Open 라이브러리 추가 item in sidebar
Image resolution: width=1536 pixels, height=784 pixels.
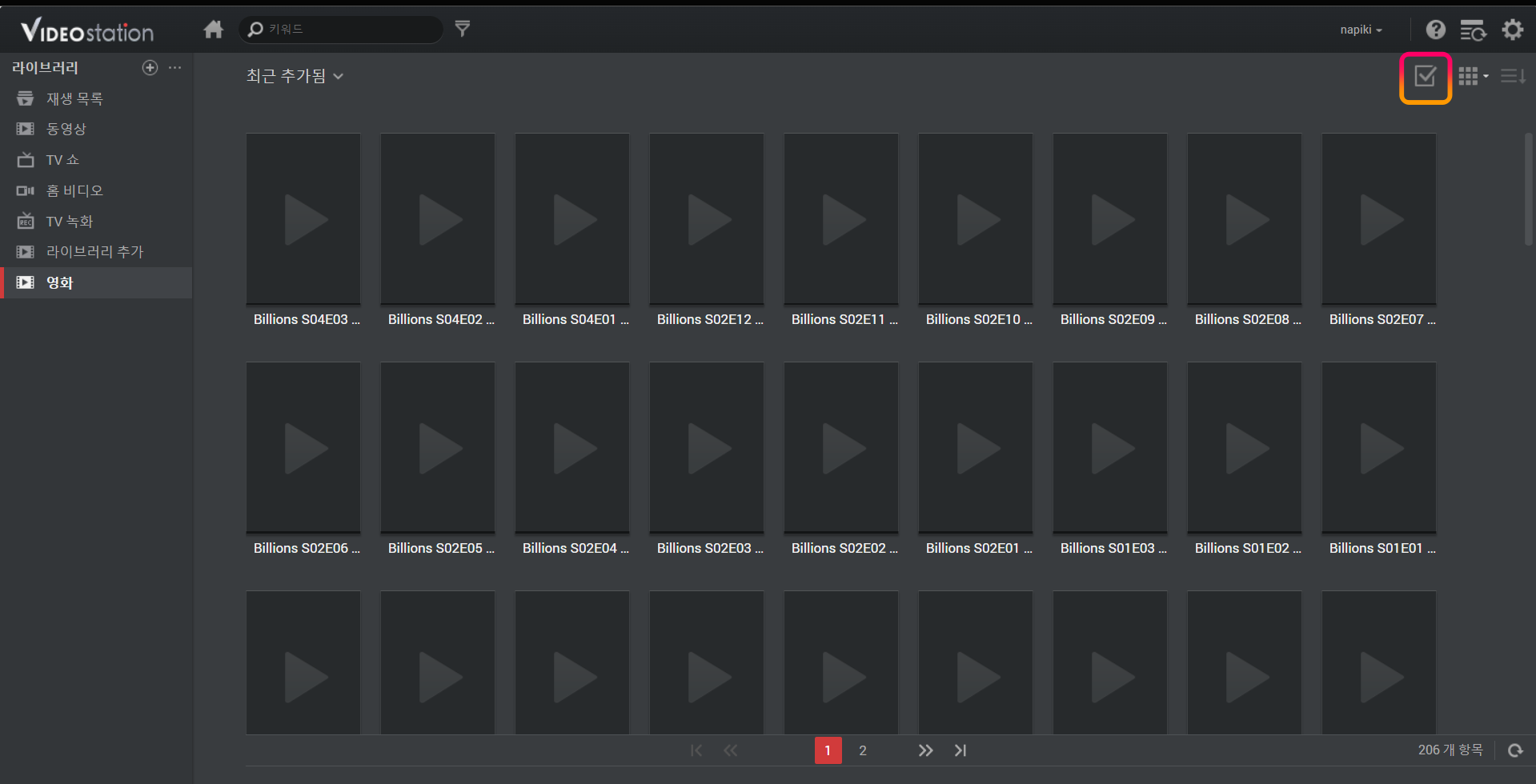[96, 252]
